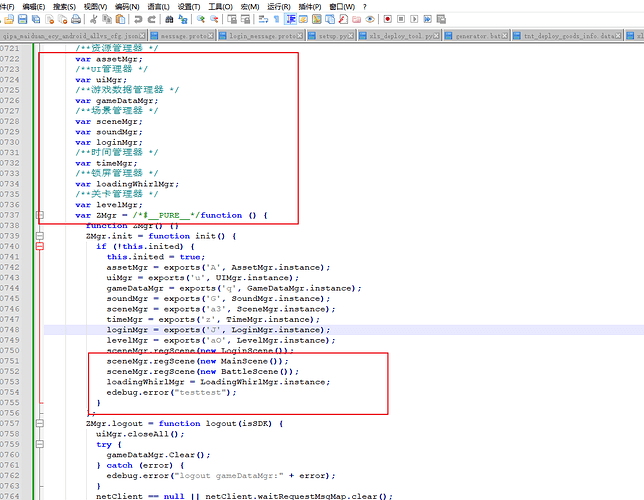This screenshot has width=644, height=500.
Task: Open the Folder as Workspace icon
Action: pyautogui.click(x=356, y=19)
